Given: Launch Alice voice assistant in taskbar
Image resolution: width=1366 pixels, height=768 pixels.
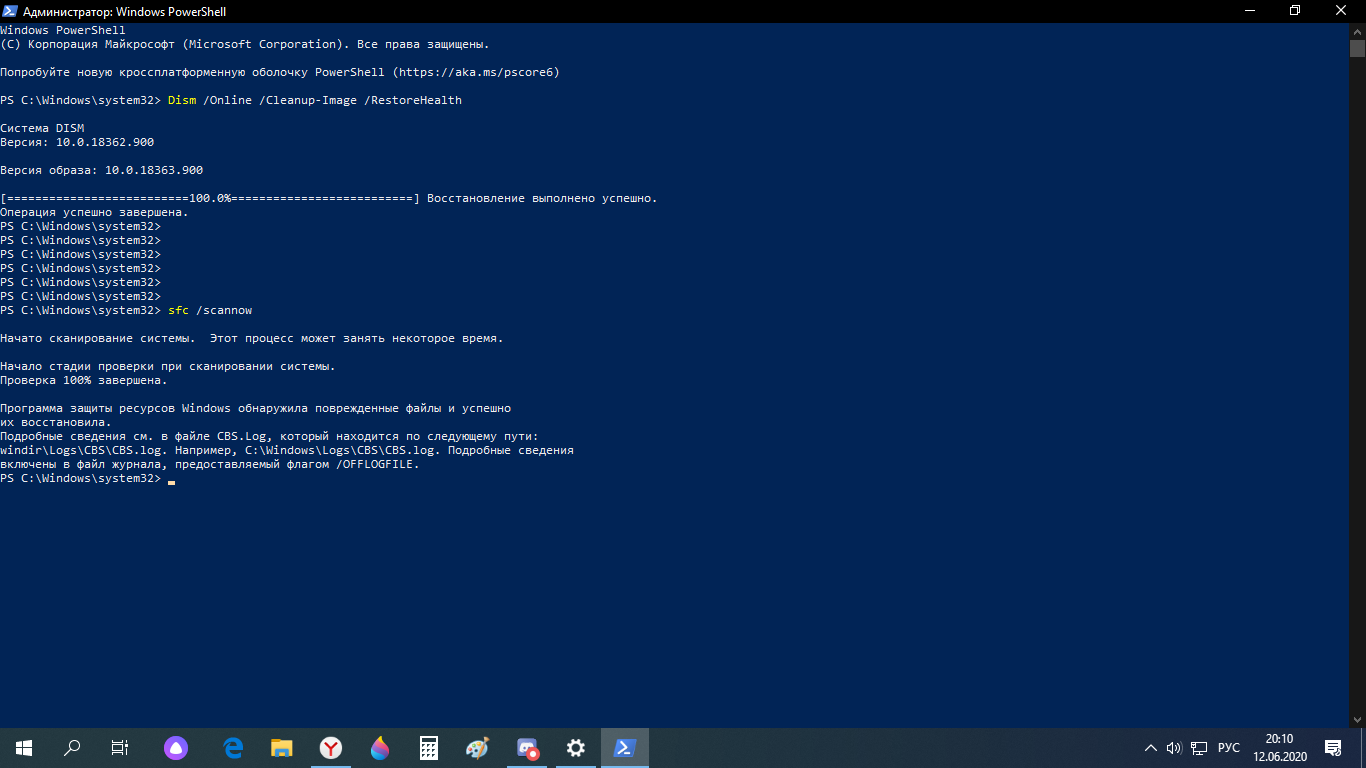Looking at the screenshot, I should [x=176, y=747].
